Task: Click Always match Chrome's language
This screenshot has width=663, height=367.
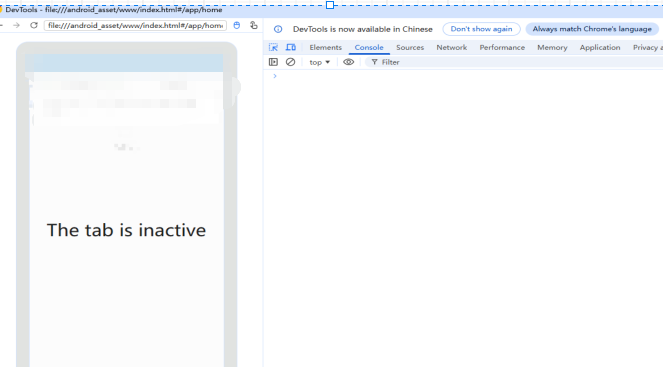Action: pos(592,29)
